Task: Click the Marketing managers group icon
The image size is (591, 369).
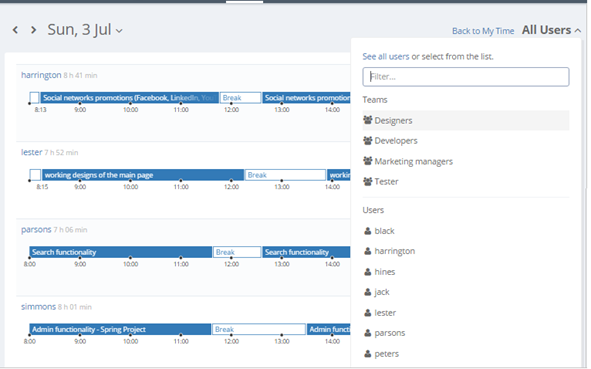Action: 367,161
